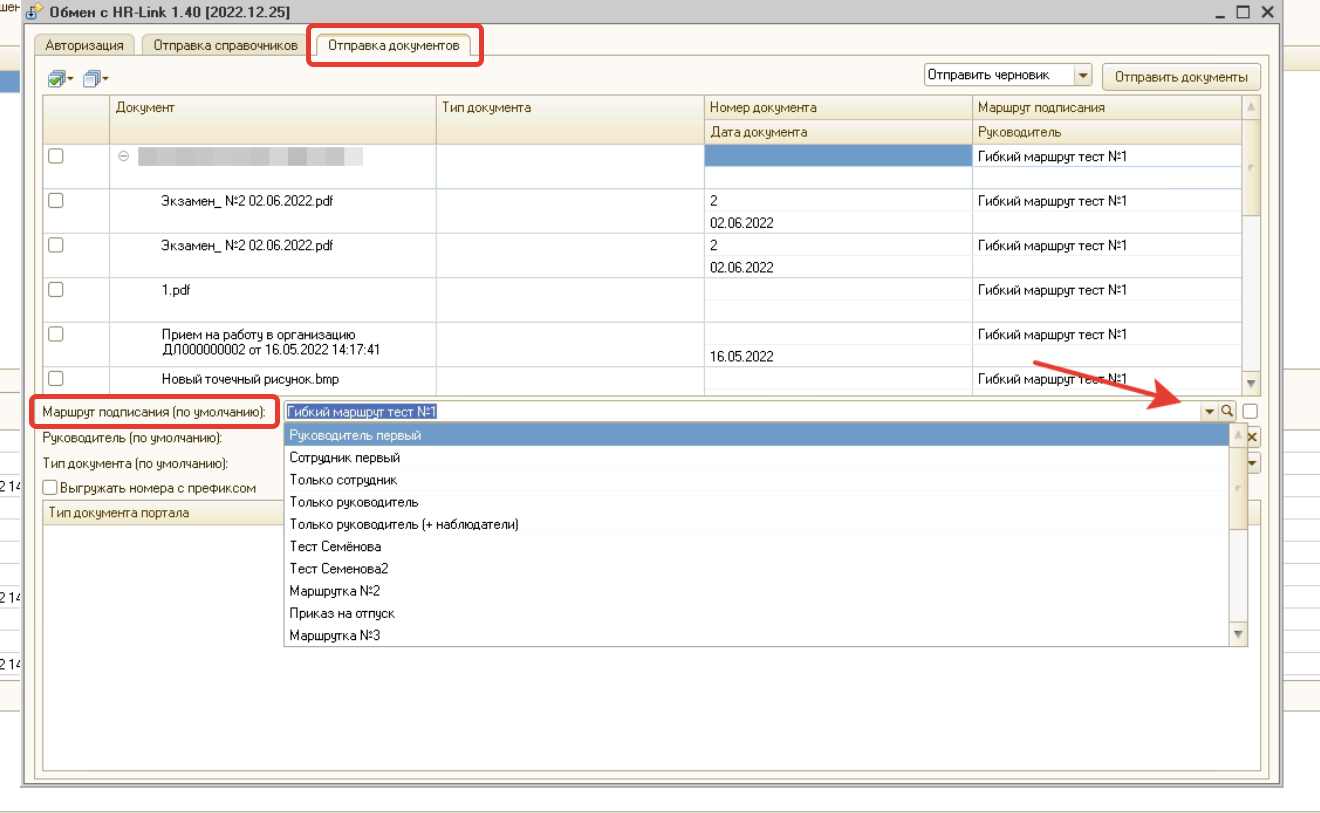This screenshot has width=1320, height=813.
Task: Click the Тип документа портала header
Action: 163,512
